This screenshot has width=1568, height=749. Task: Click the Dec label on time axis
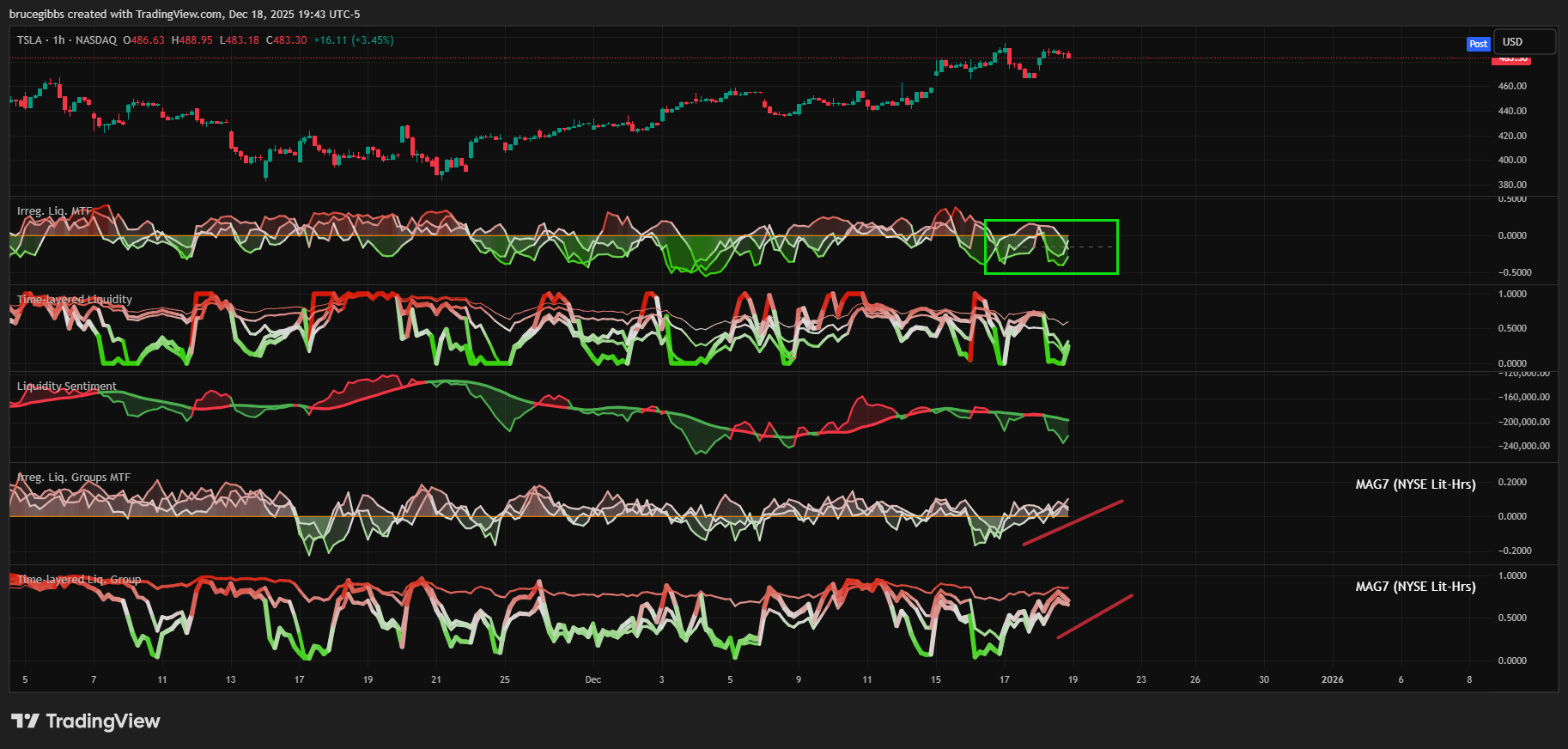coord(593,679)
